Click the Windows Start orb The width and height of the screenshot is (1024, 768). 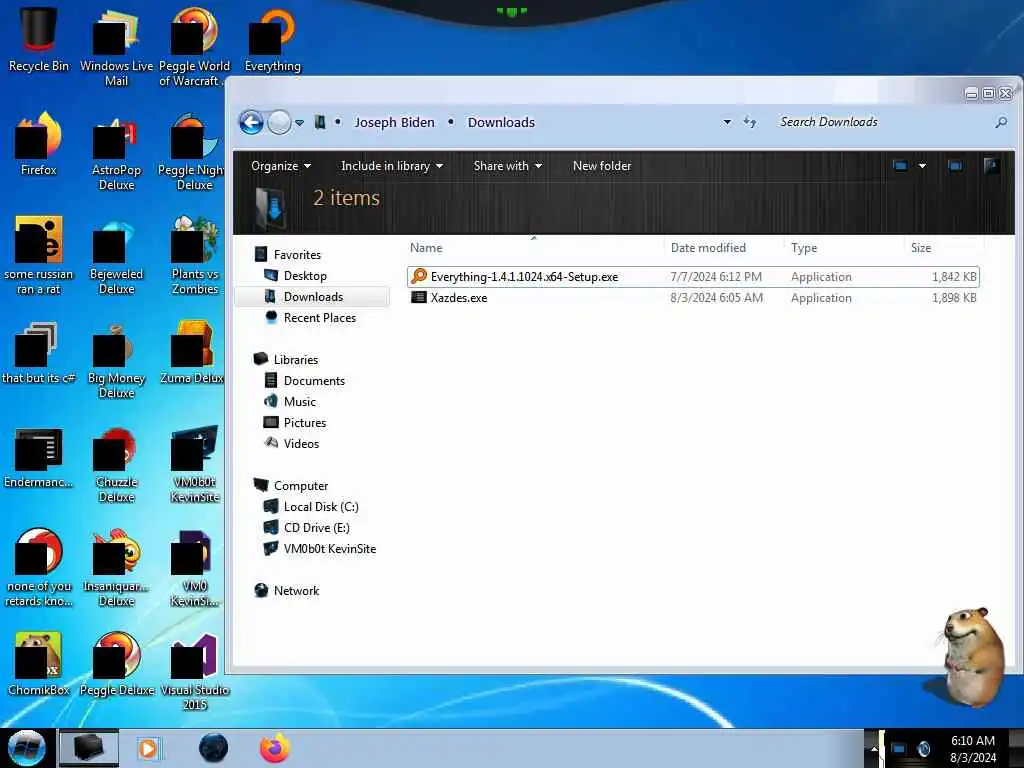pyautogui.click(x=27, y=748)
